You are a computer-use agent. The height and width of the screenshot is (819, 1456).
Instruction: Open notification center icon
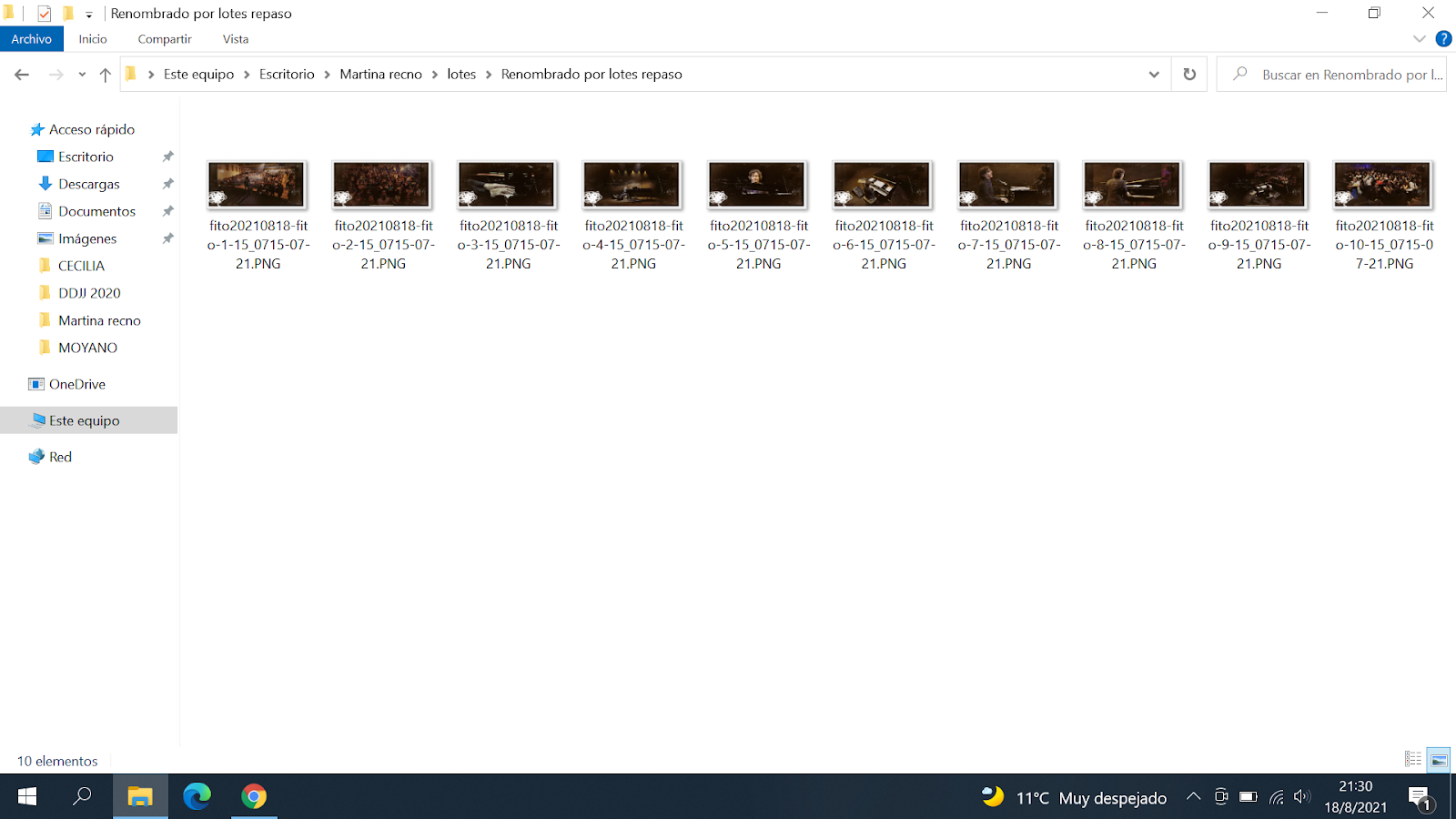click(x=1421, y=799)
